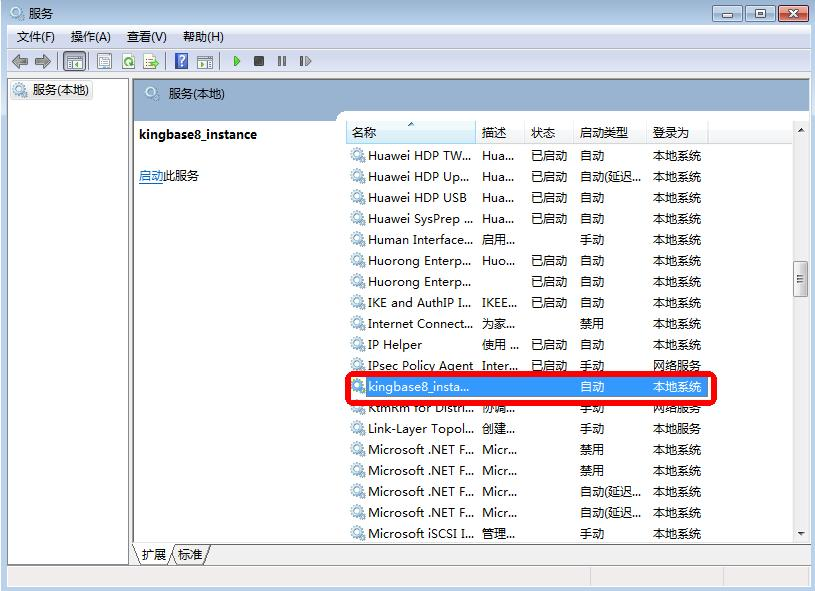This screenshot has width=815, height=591.
Task: Toggle the action pane toolbar icon
Action: coord(205,61)
